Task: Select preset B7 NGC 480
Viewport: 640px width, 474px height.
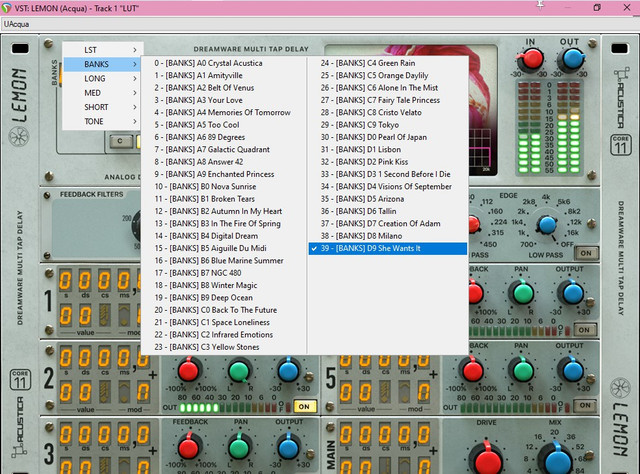Action: coord(223,273)
